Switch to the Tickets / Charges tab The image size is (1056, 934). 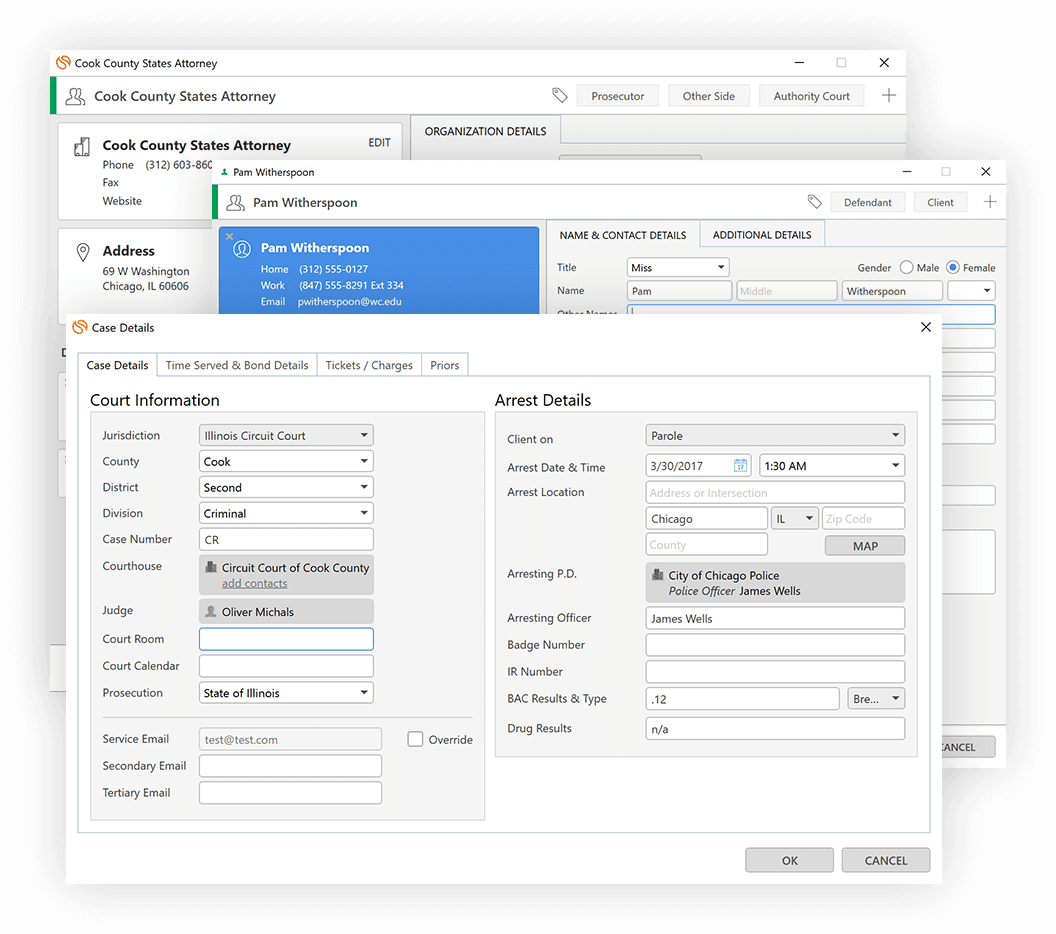(x=369, y=365)
